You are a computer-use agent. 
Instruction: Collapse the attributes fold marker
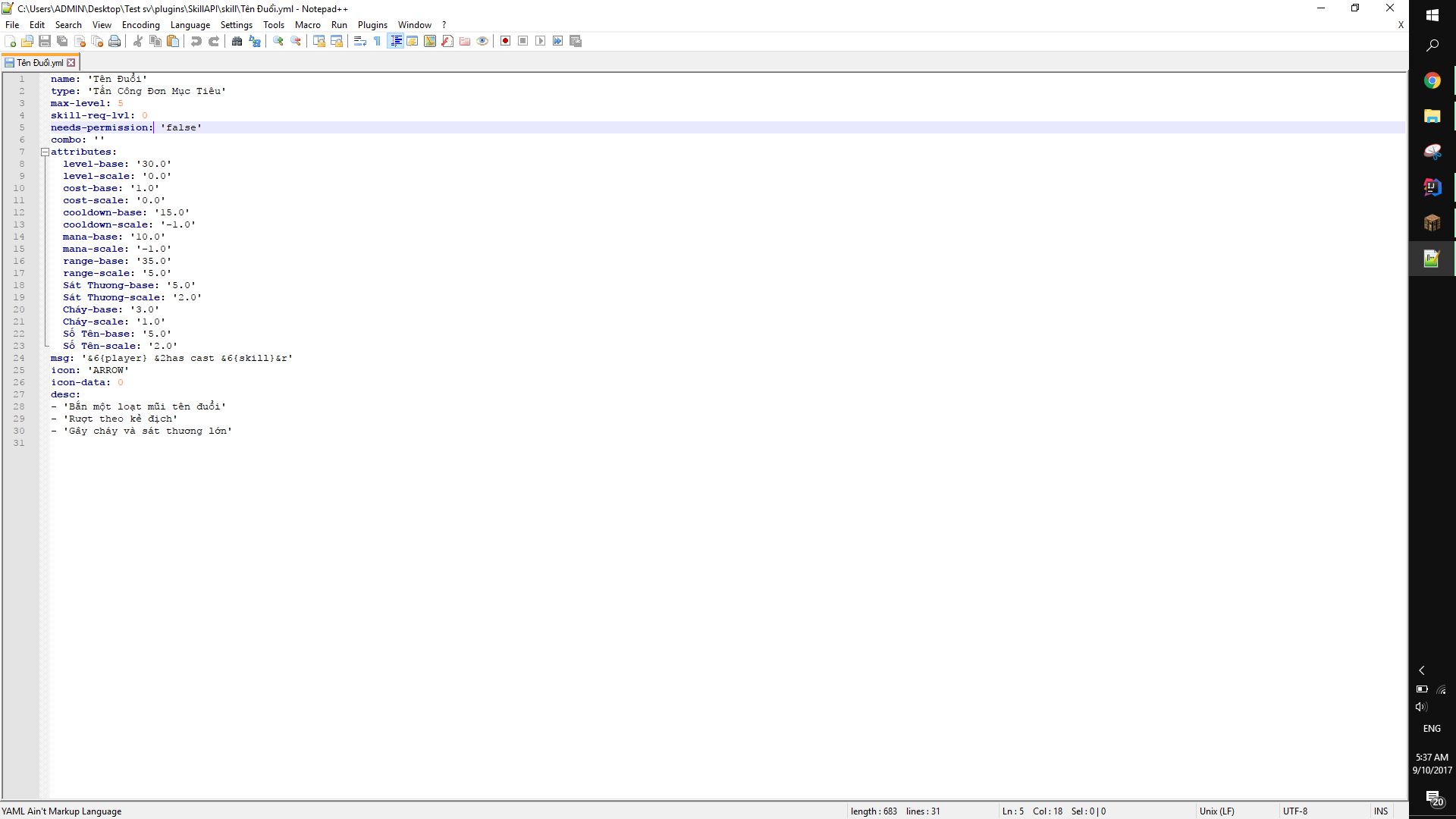45,152
